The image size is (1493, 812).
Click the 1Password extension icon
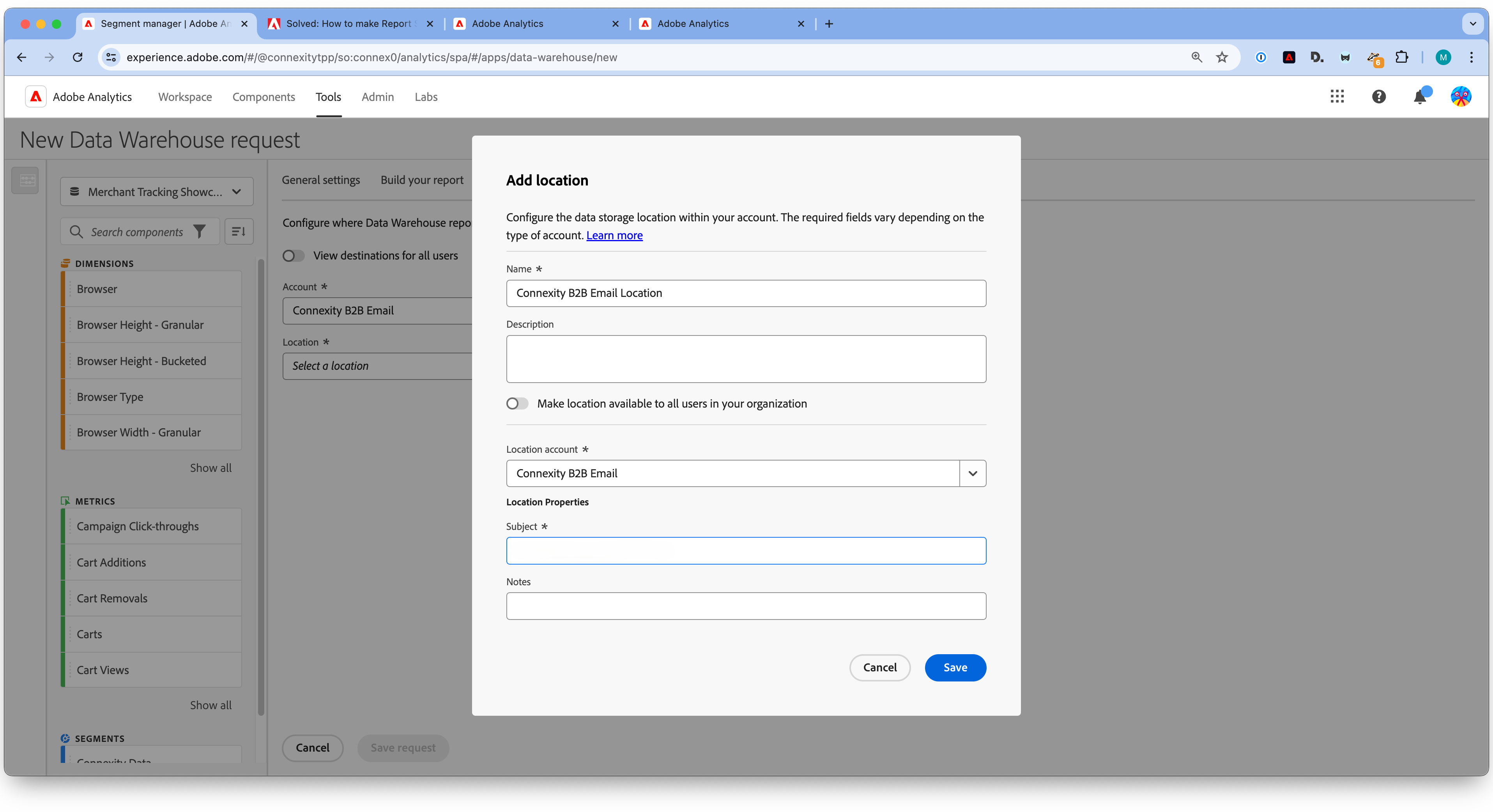coord(1261,57)
